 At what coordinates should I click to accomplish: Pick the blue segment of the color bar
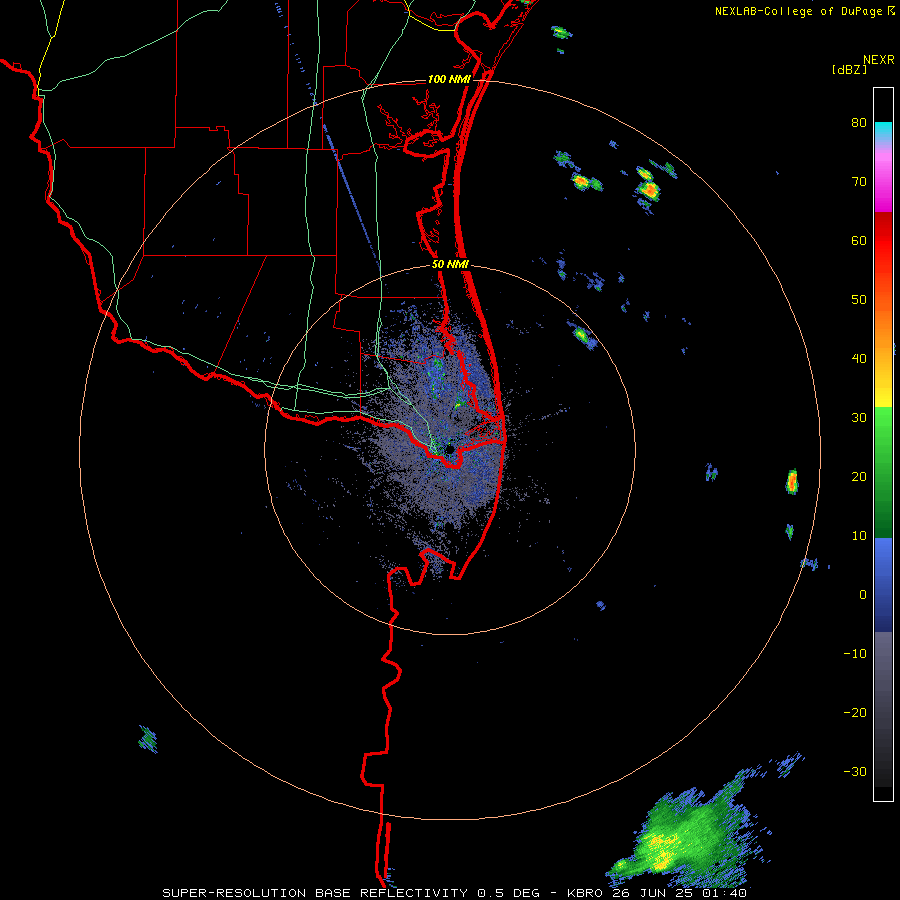click(x=883, y=585)
